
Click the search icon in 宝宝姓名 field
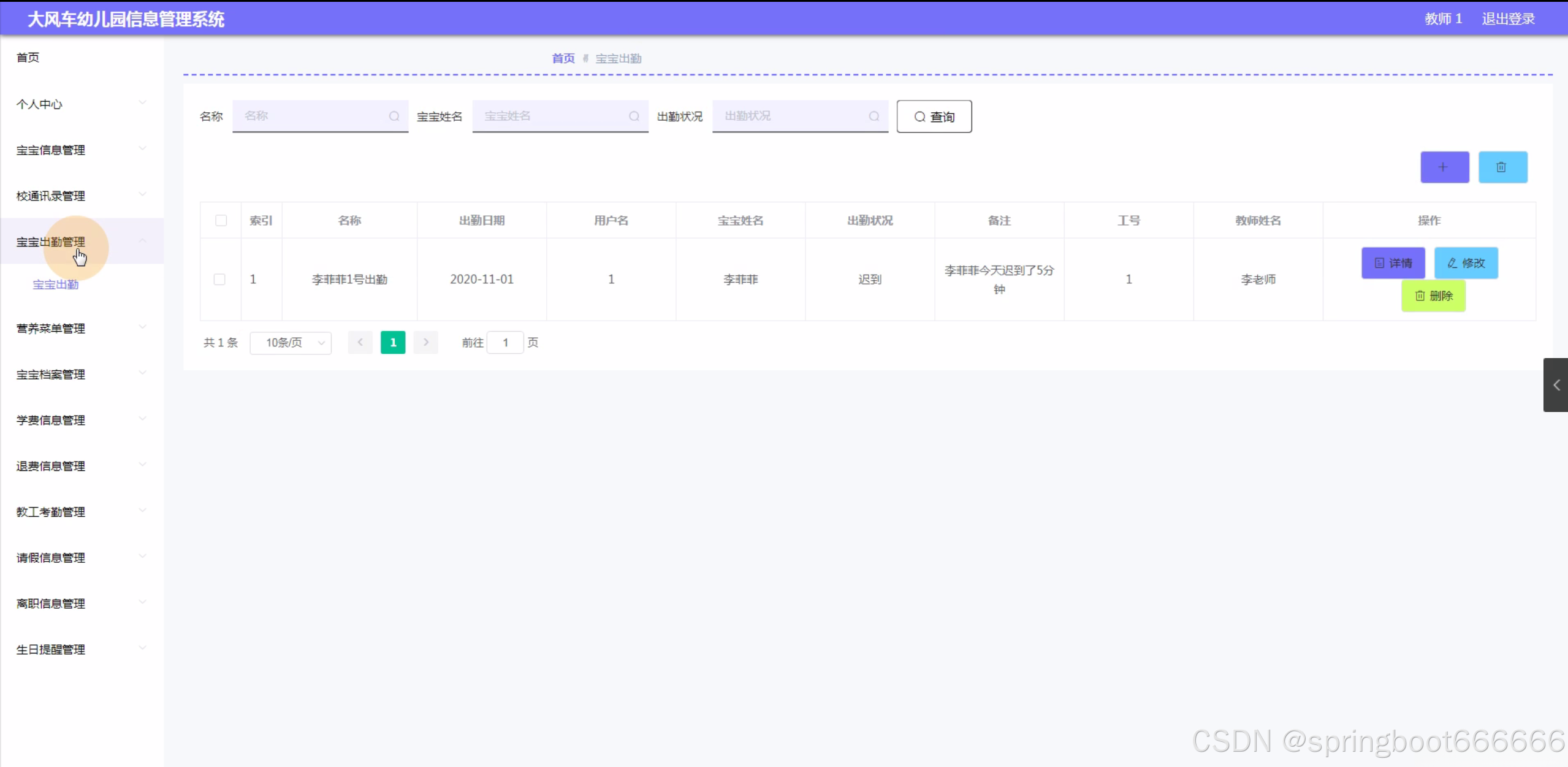tap(634, 116)
